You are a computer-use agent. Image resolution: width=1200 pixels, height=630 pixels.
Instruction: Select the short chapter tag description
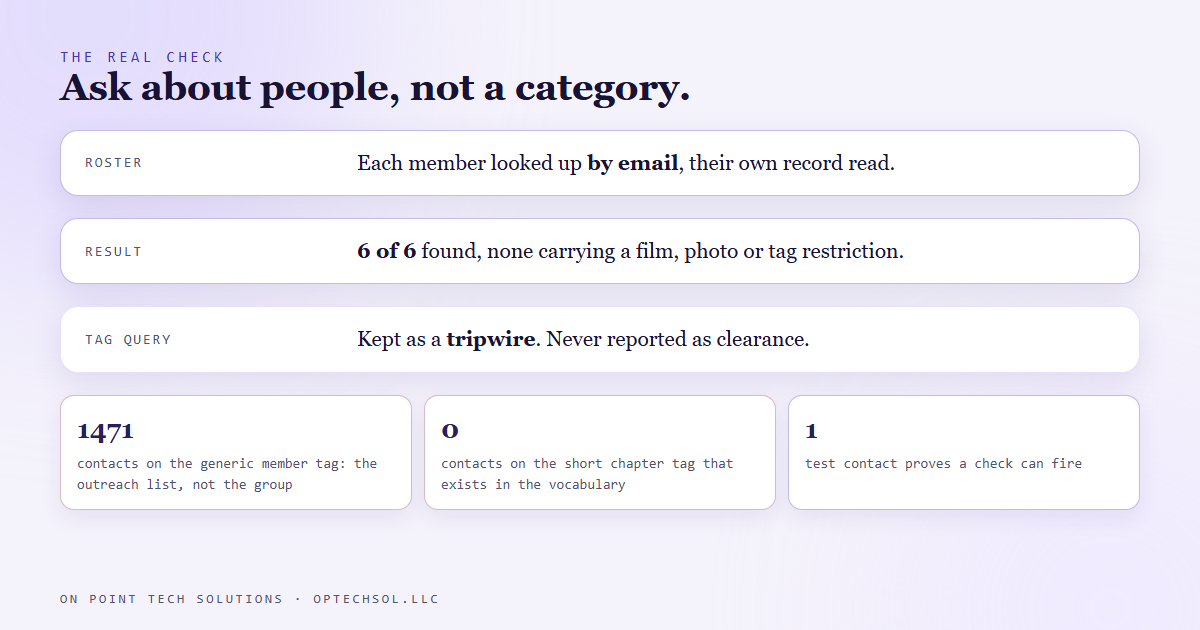coord(587,474)
